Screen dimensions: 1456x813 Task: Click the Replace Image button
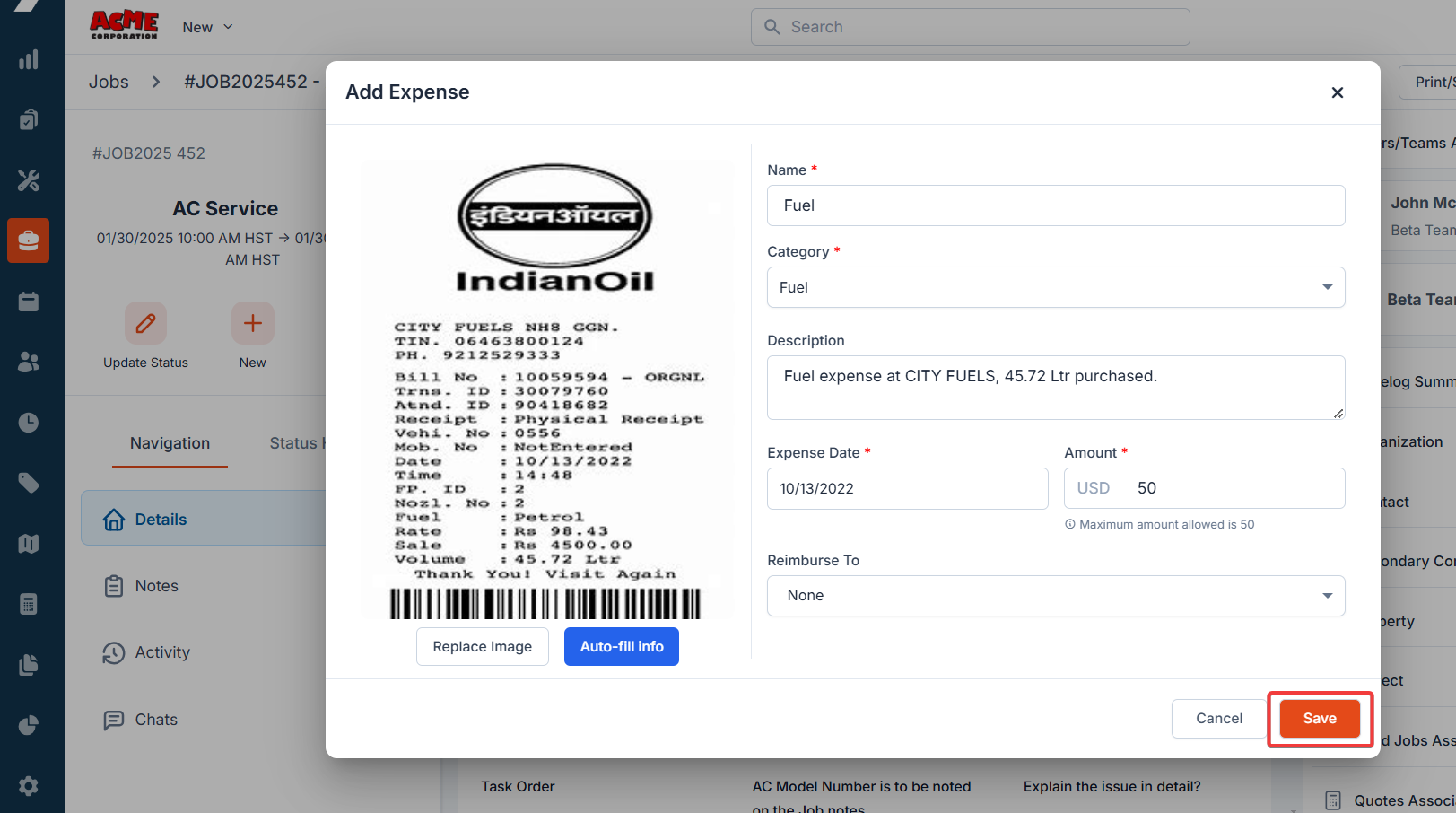coord(482,647)
